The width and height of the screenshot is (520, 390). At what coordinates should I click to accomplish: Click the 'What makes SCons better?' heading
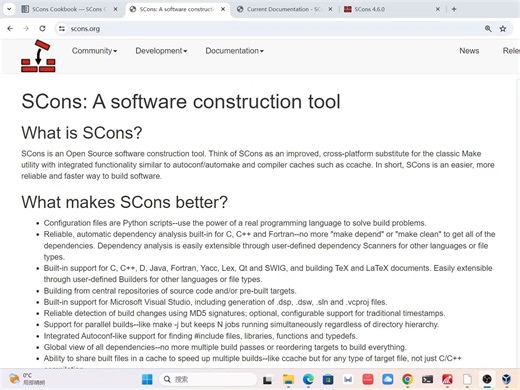pos(124,202)
